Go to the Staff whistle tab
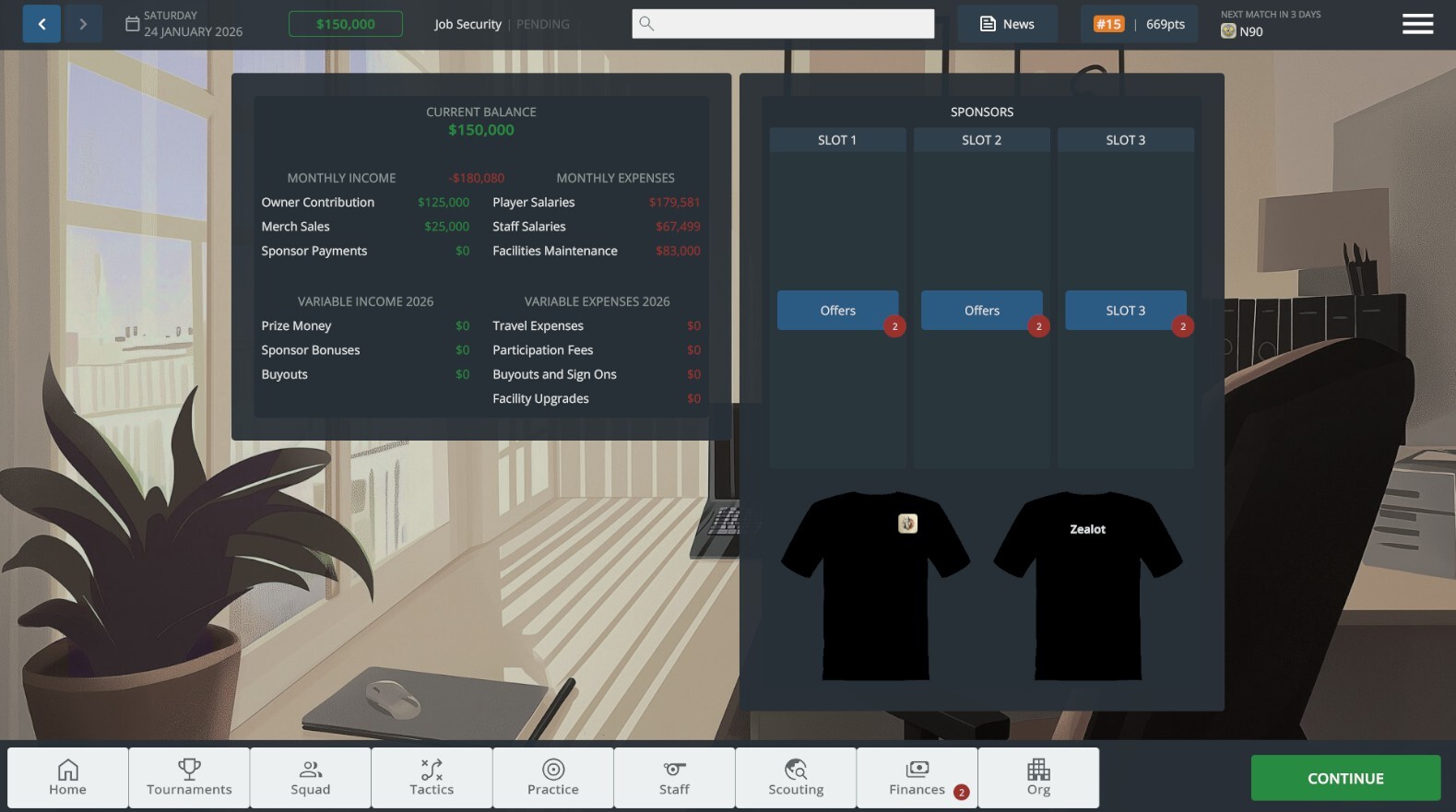The width and height of the screenshot is (1456, 812). tap(674, 778)
